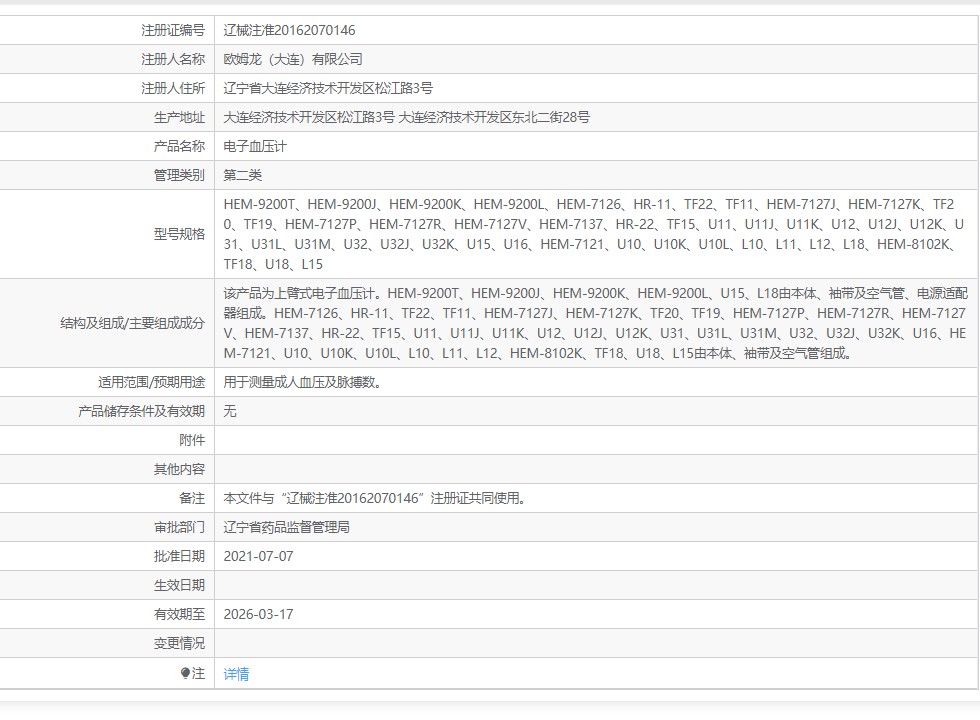The image size is (980, 720).
Task: Click the bulb icon beside 注
Action: (x=185, y=673)
